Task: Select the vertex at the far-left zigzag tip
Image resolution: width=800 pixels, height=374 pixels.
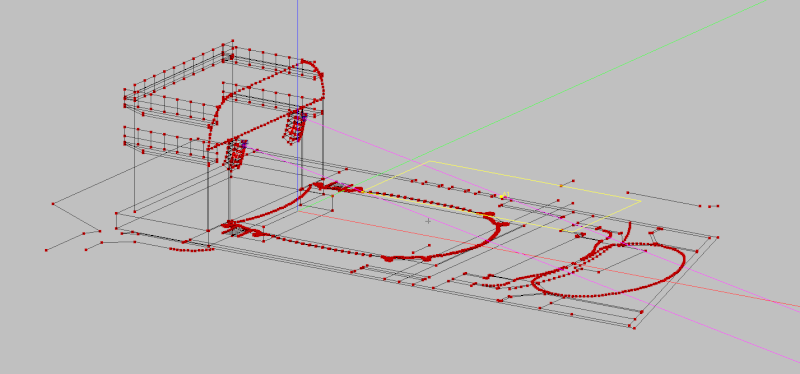Action: click(53, 204)
